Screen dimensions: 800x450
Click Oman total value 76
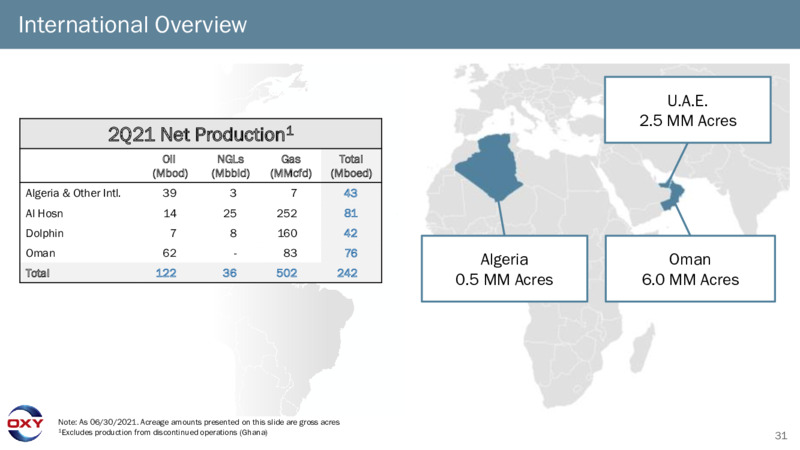pyautogui.click(x=351, y=253)
